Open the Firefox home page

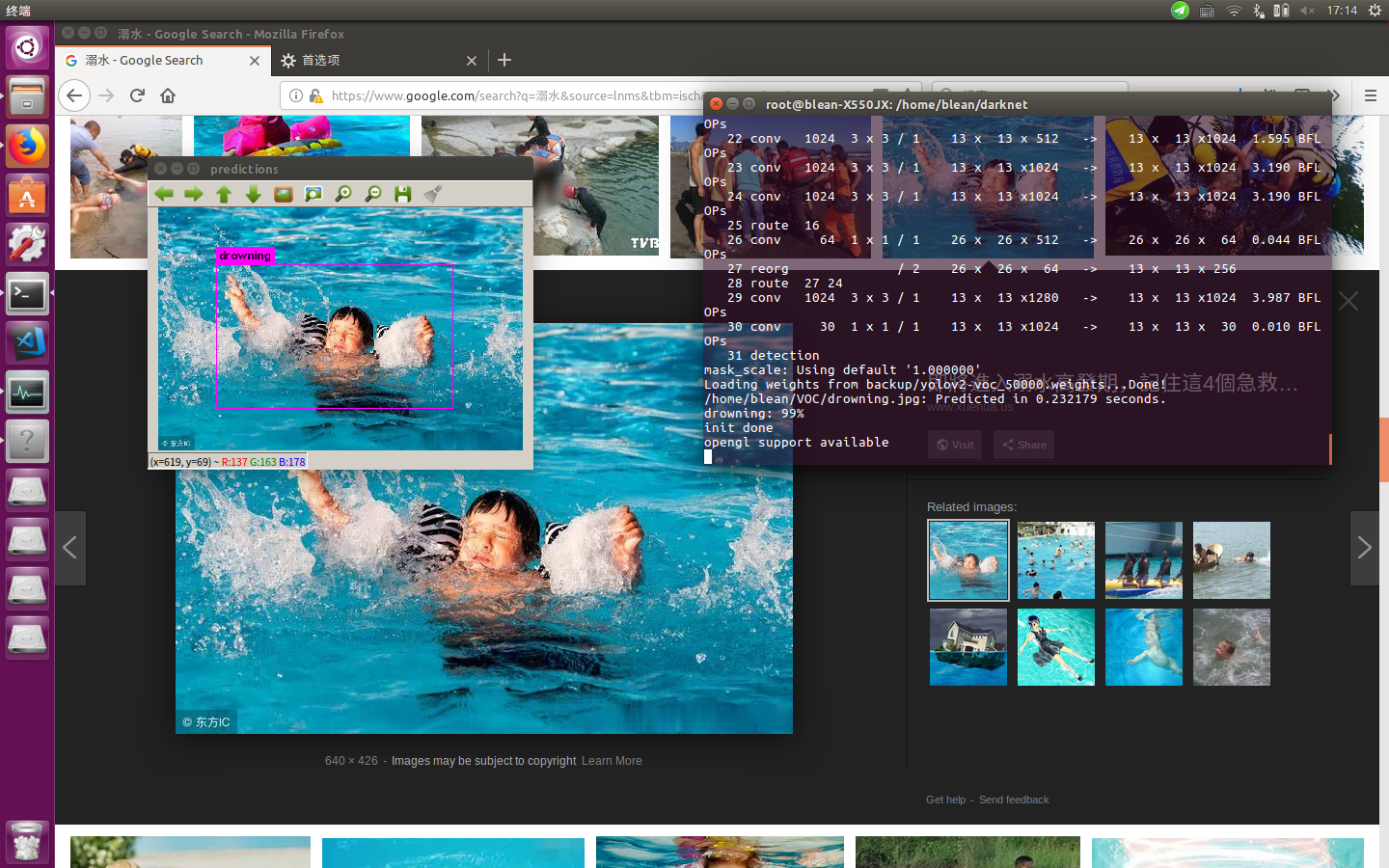168,95
